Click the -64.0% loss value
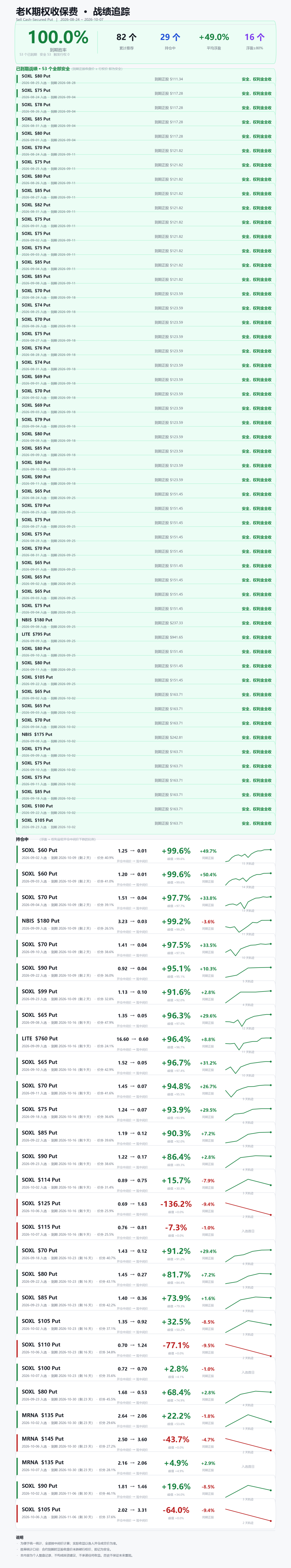The image size is (291, 1568). pyautogui.click(x=176, y=1510)
